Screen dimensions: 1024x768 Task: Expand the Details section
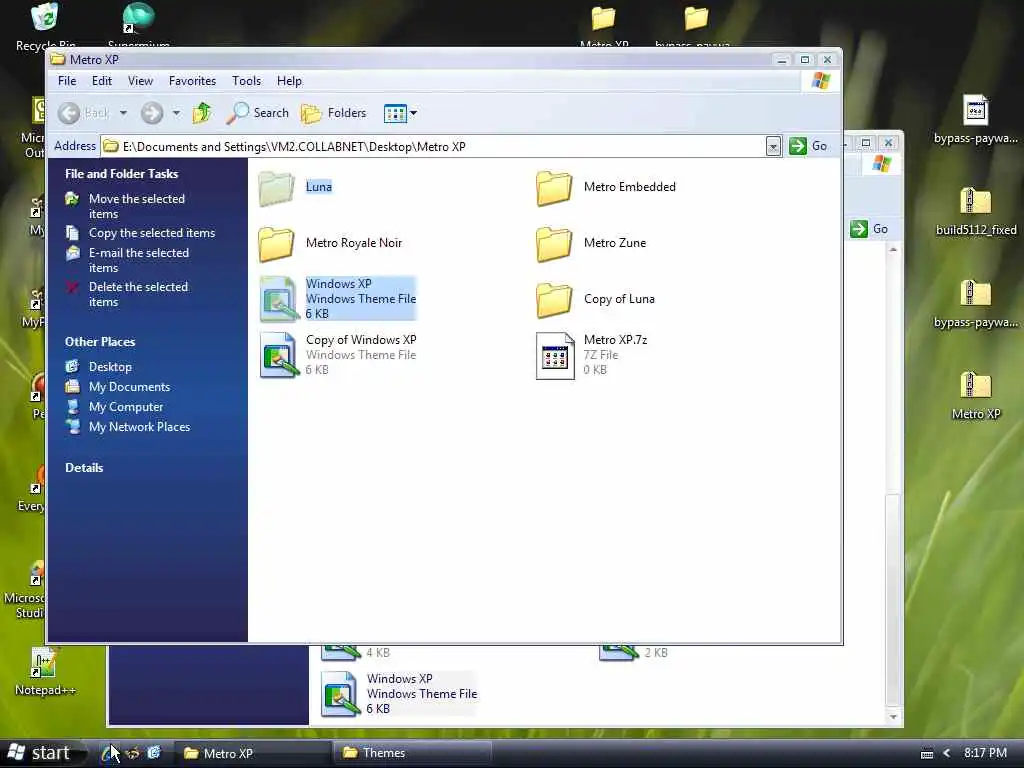(84, 468)
